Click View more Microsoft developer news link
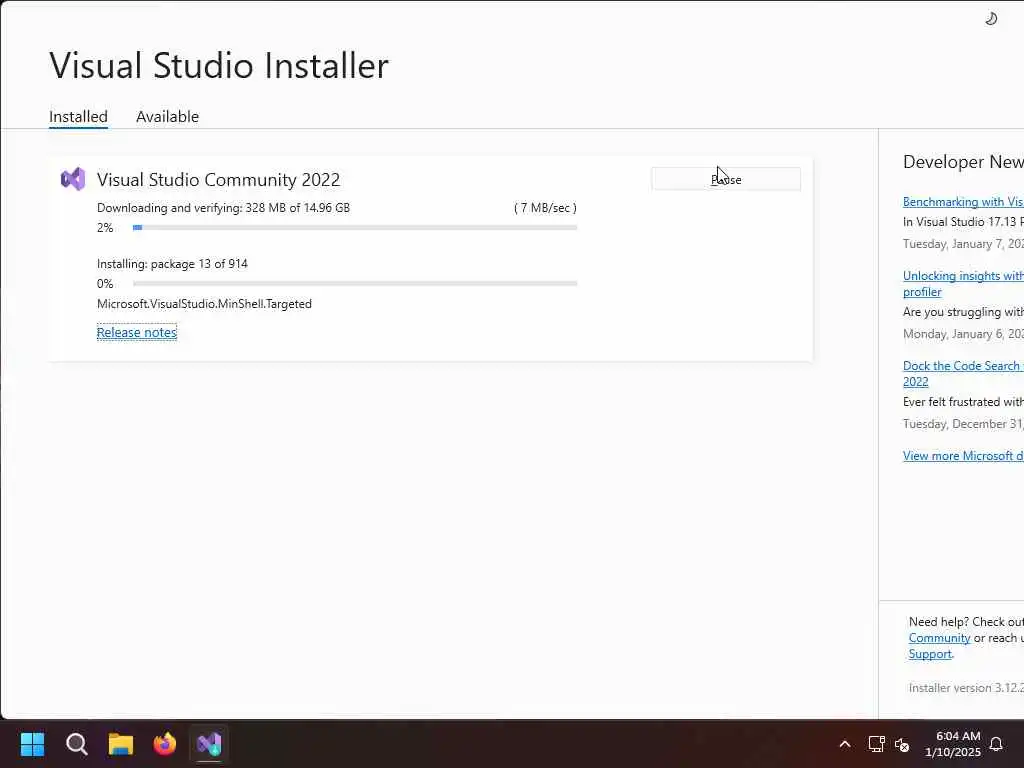Screen dimensions: 1024x768 pyautogui.click(x=963, y=456)
